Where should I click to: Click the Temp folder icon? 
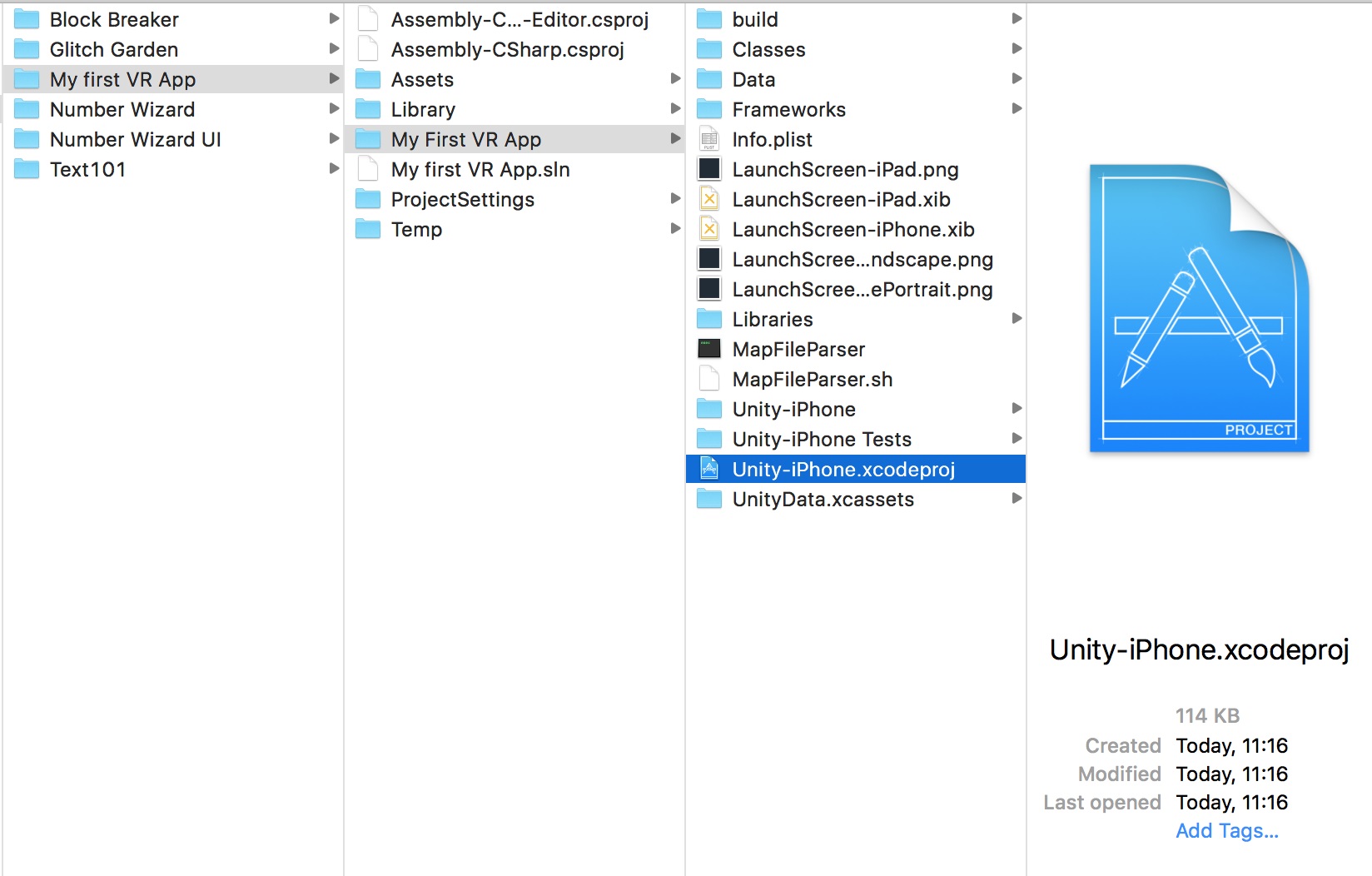(368, 229)
